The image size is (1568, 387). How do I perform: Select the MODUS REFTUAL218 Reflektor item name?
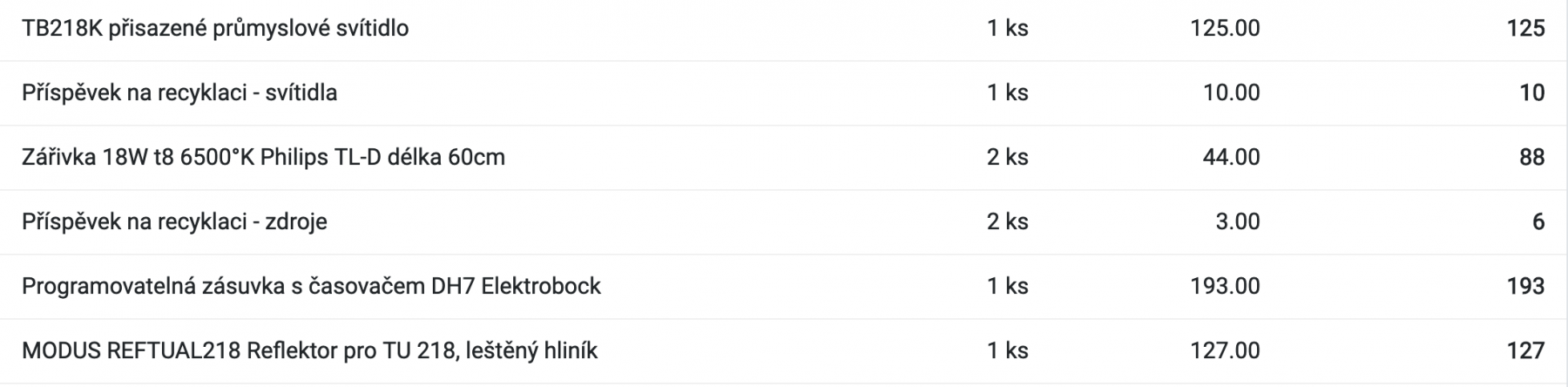[309, 350]
